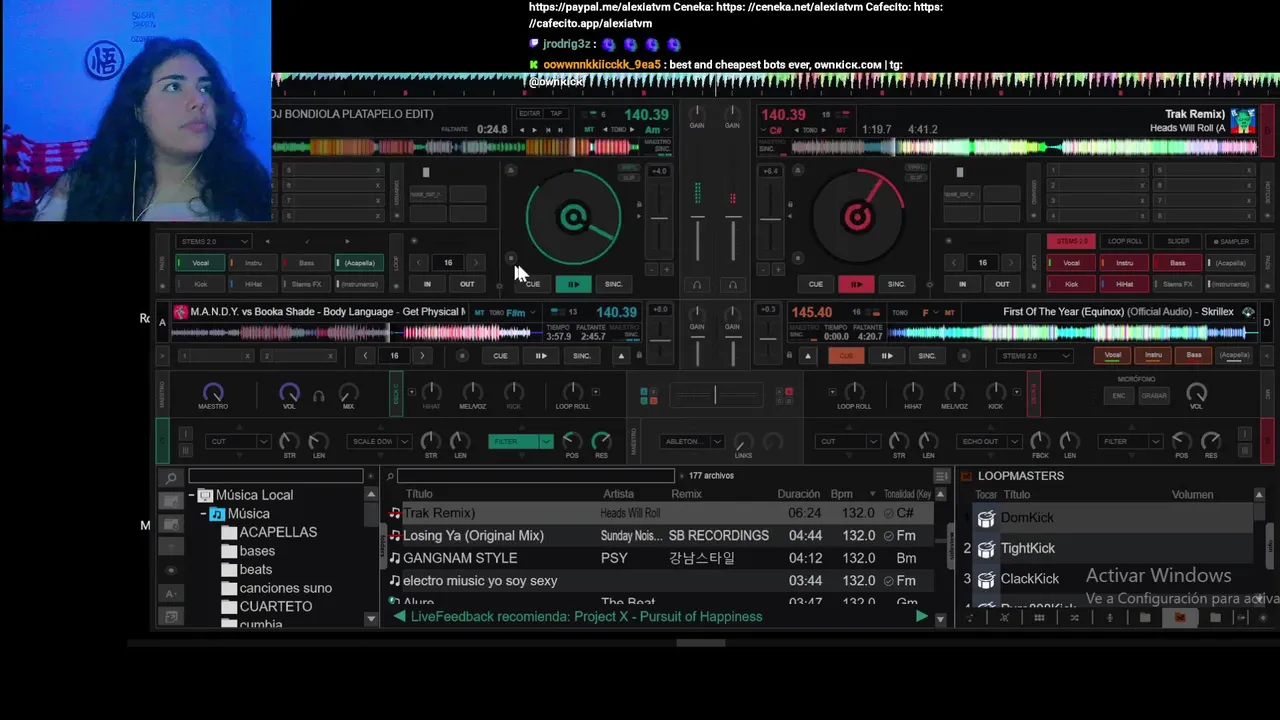Toggle the Kick stem pad on right deck
The image size is (1280, 720).
(x=1071, y=284)
